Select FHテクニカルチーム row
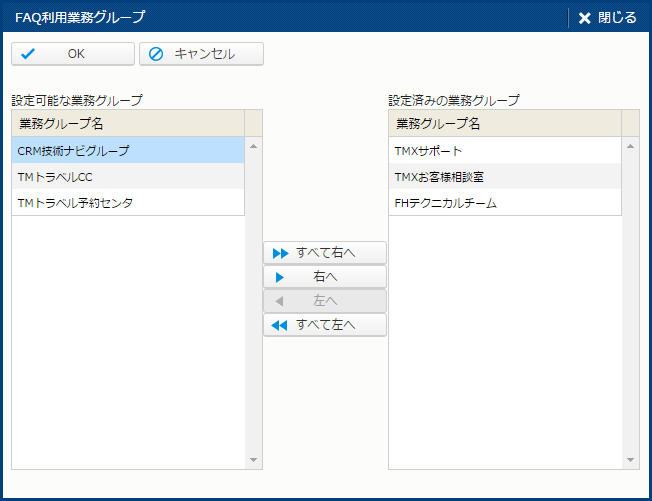 505,203
